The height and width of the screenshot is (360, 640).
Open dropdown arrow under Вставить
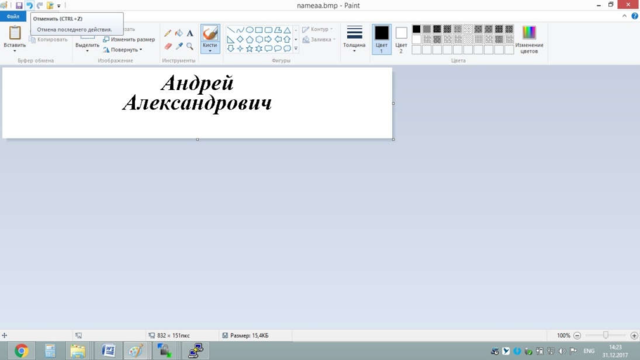click(x=15, y=51)
